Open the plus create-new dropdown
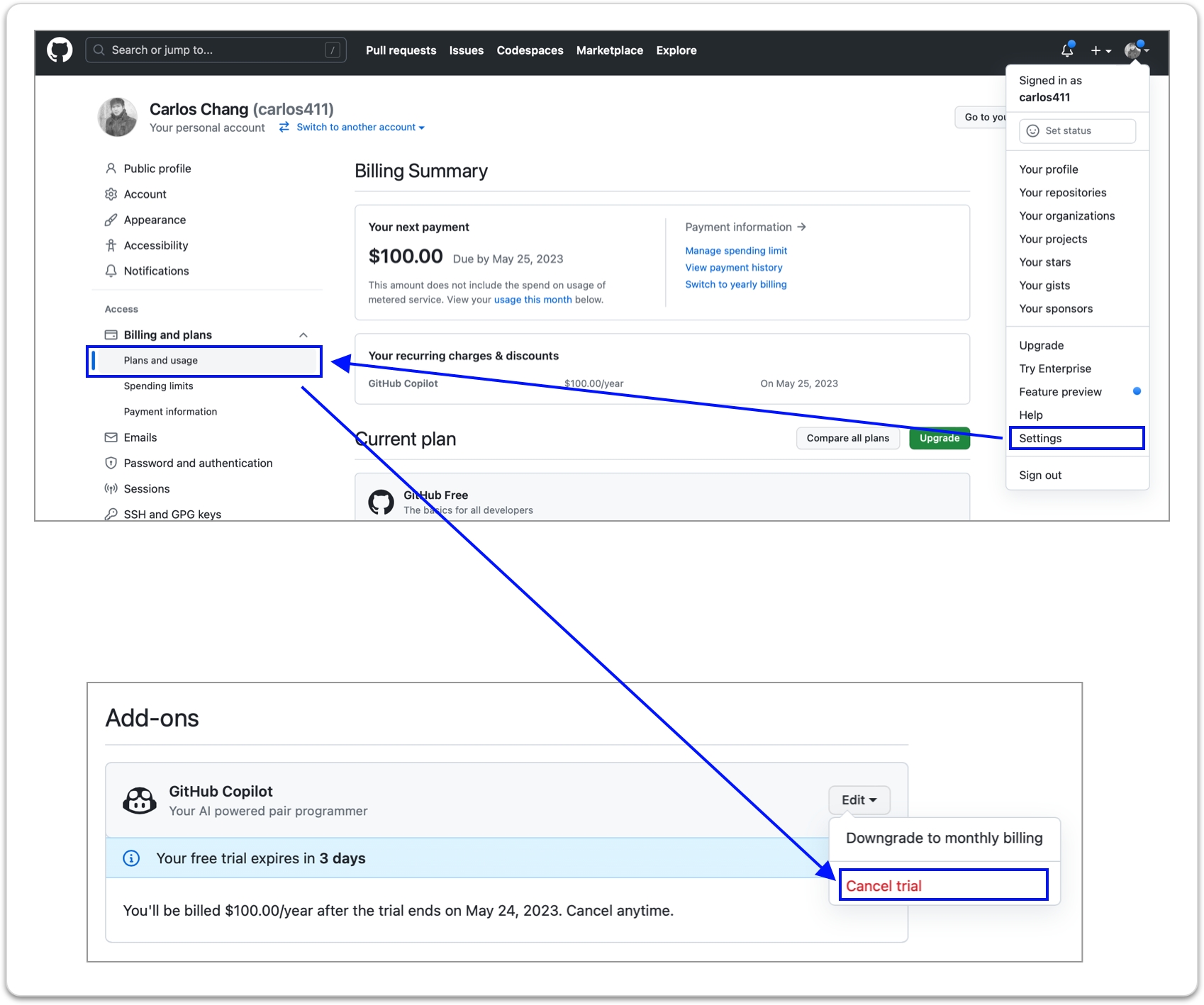This screenshot has width=1204, height=1005. pos(1100,50)
